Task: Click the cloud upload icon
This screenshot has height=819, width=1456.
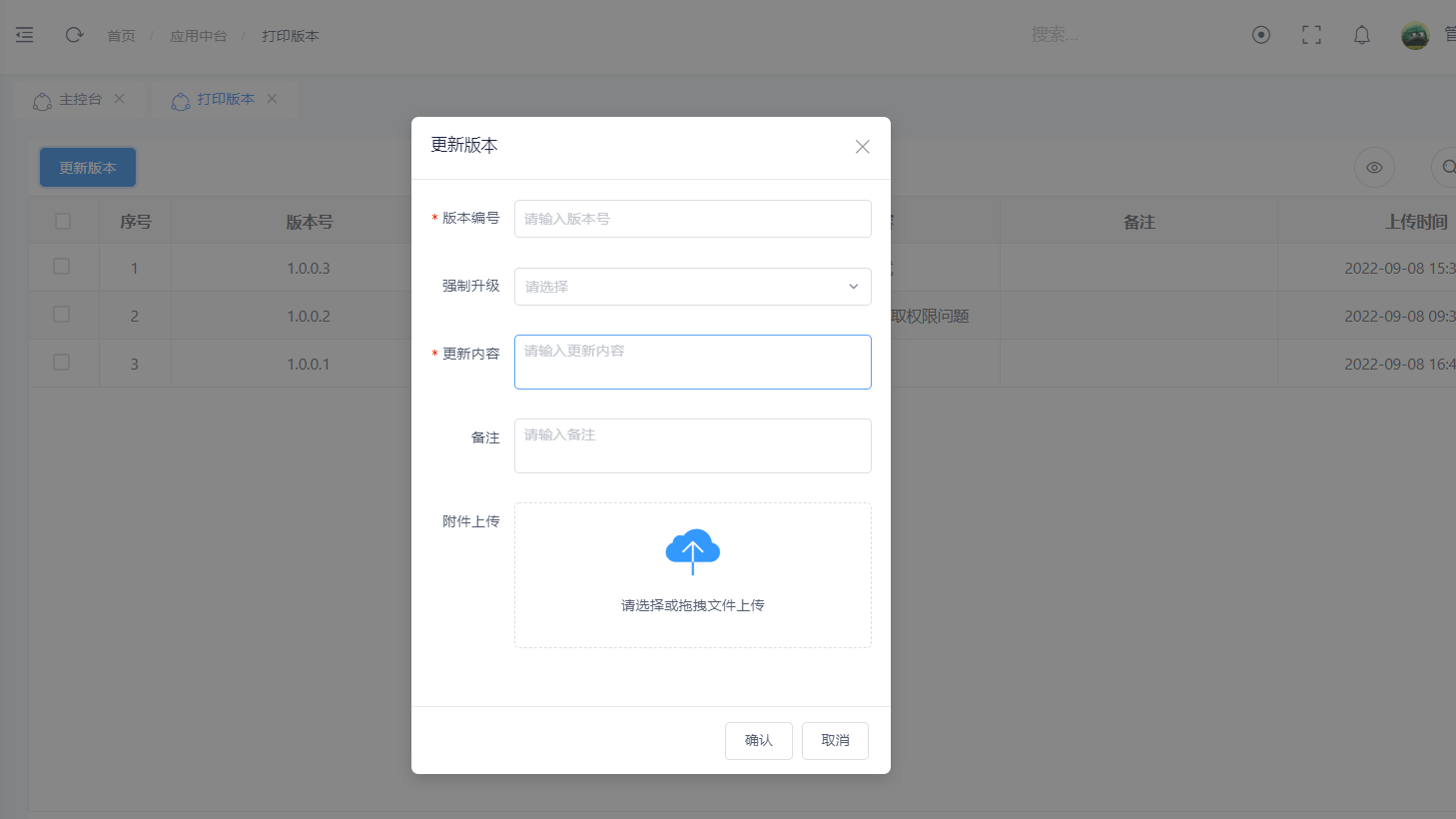Action: 693,551
